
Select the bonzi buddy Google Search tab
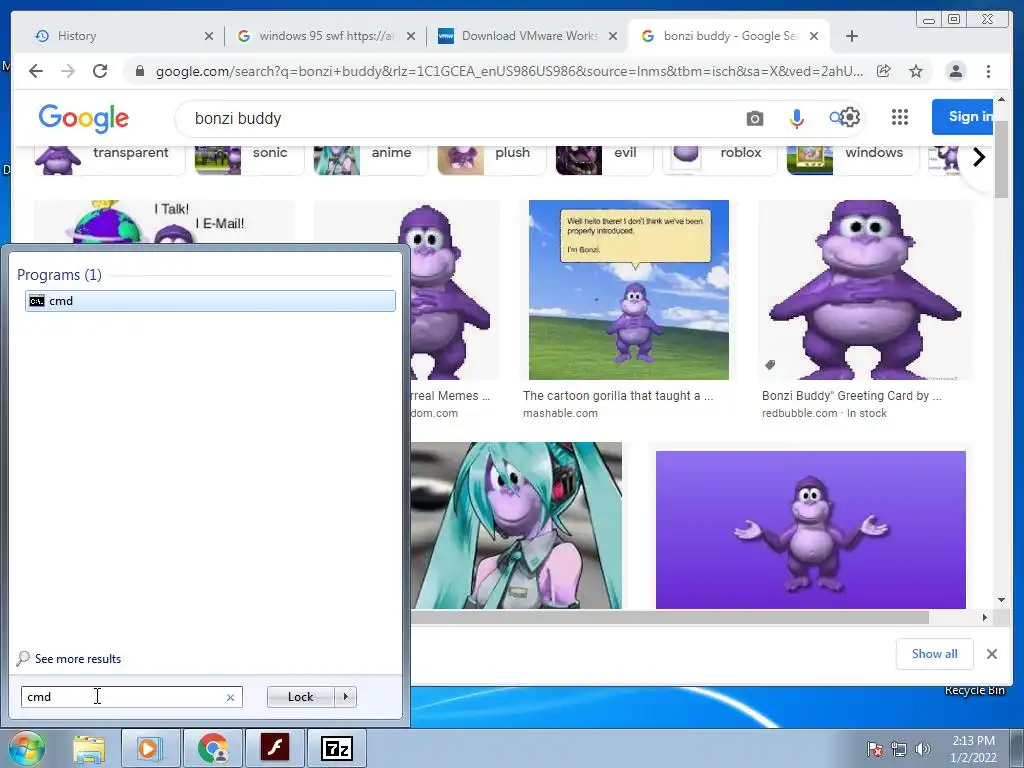pyautogui.click(x=731, y=36)
